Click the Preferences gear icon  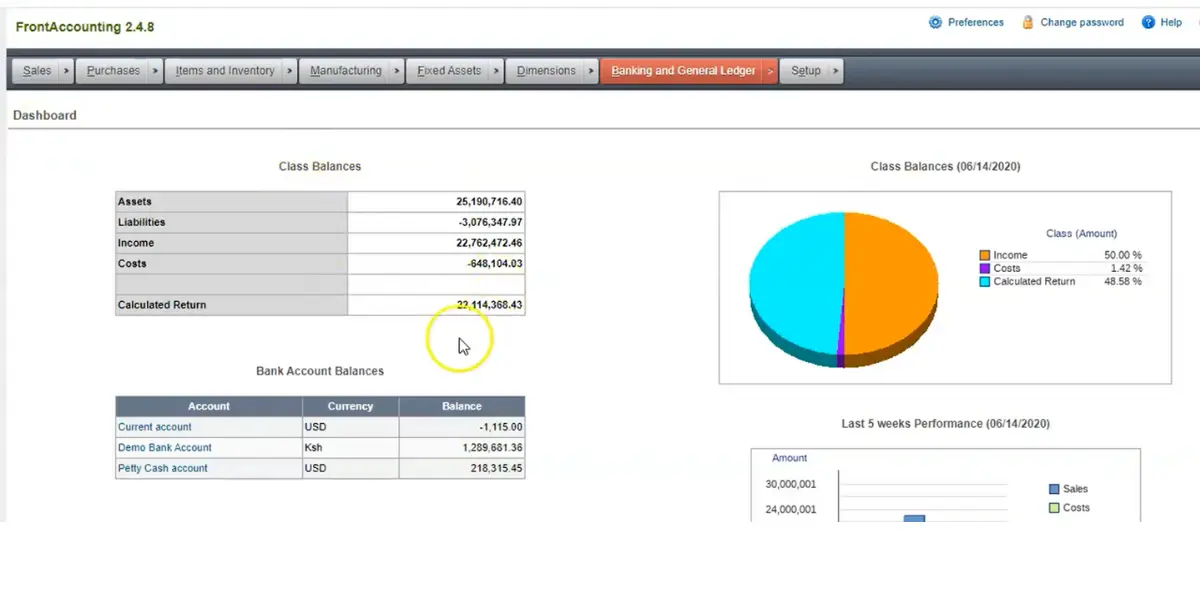click(935, 22)
